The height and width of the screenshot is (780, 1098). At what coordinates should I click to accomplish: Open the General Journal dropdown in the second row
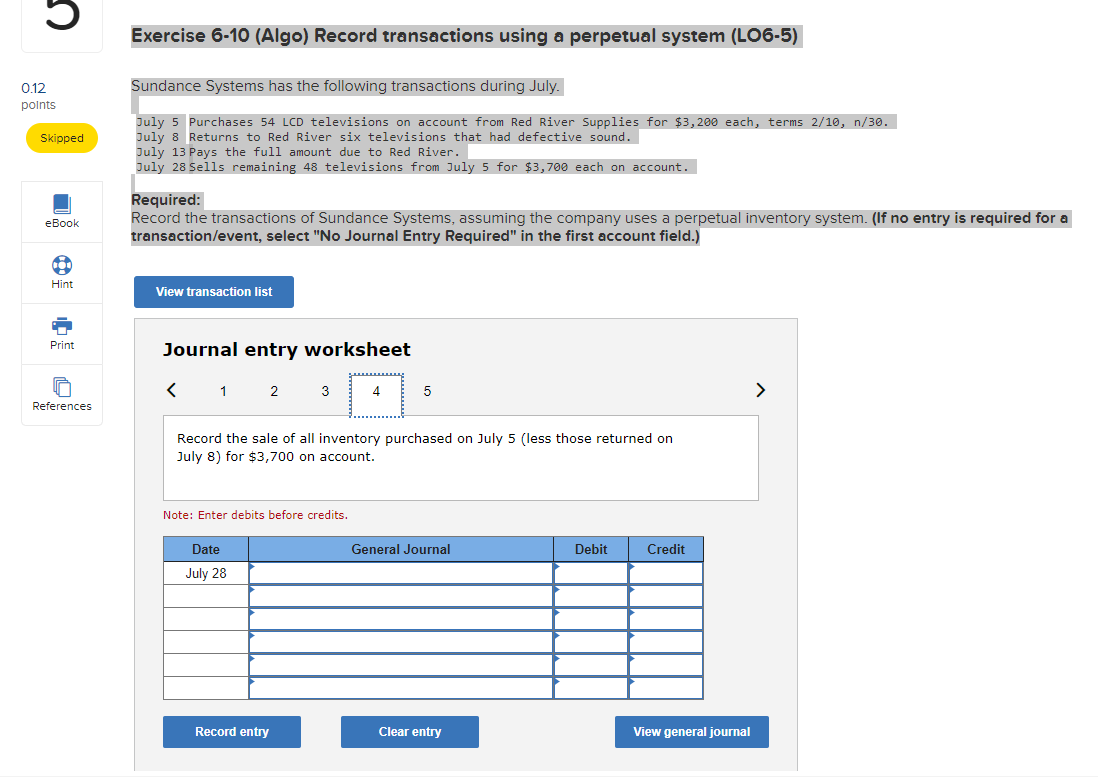(x=400, y=595)
